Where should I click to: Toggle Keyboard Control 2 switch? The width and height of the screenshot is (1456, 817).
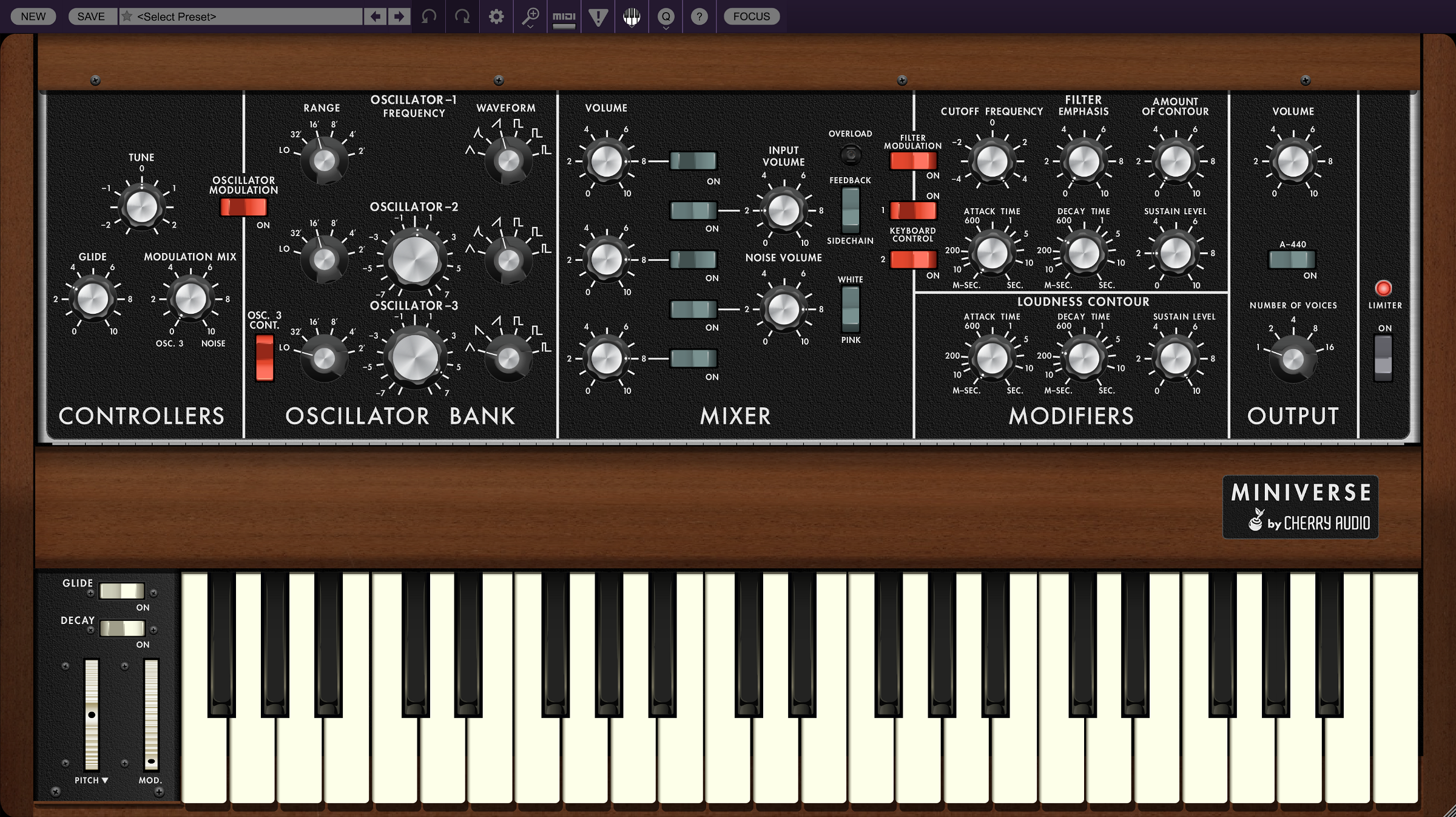coord(913,259)
